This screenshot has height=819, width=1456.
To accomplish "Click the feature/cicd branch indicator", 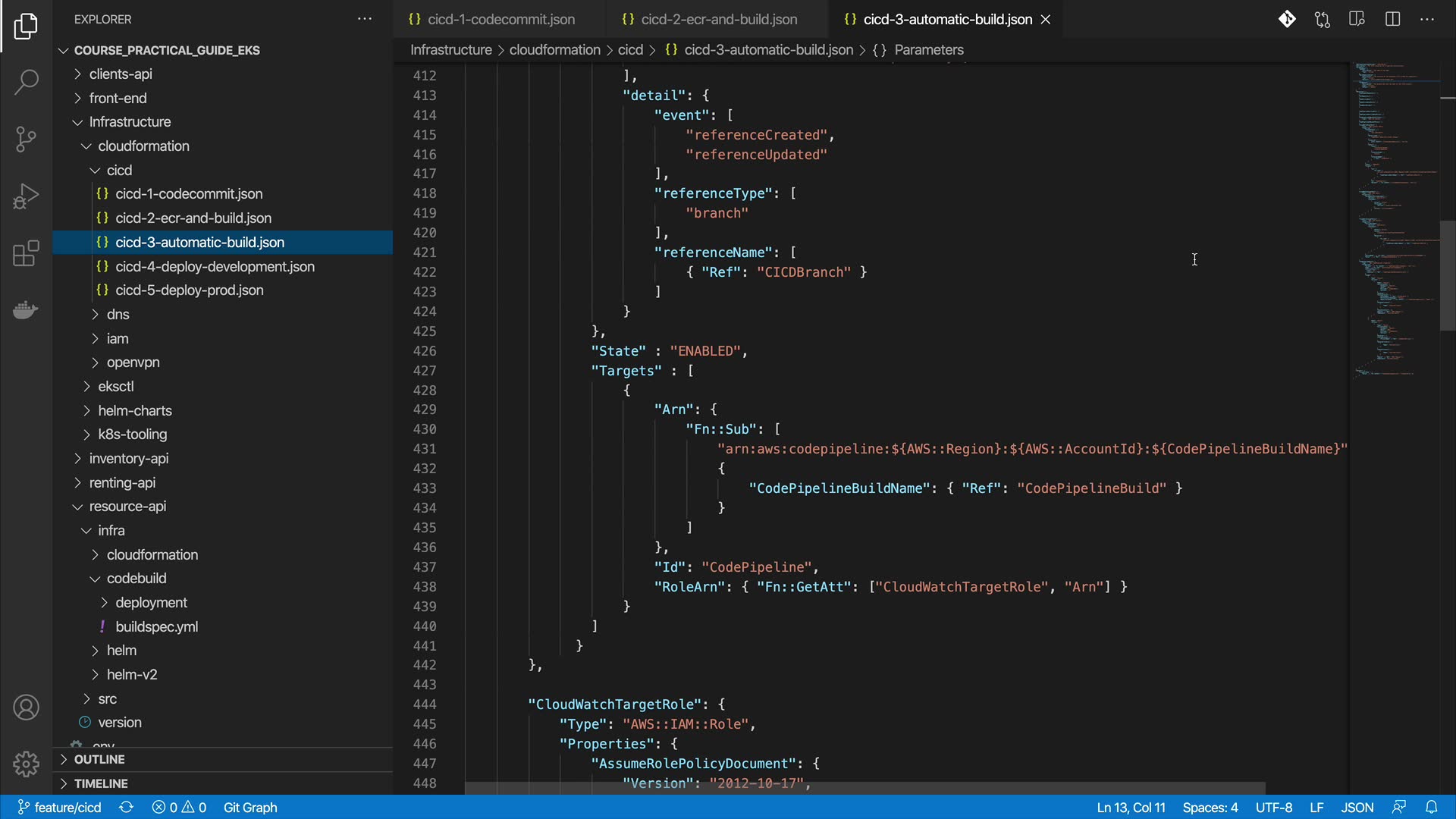I will click(60, 807).
